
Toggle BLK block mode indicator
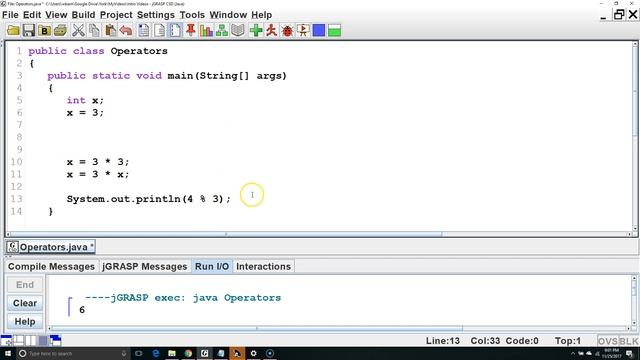[629, 341]
